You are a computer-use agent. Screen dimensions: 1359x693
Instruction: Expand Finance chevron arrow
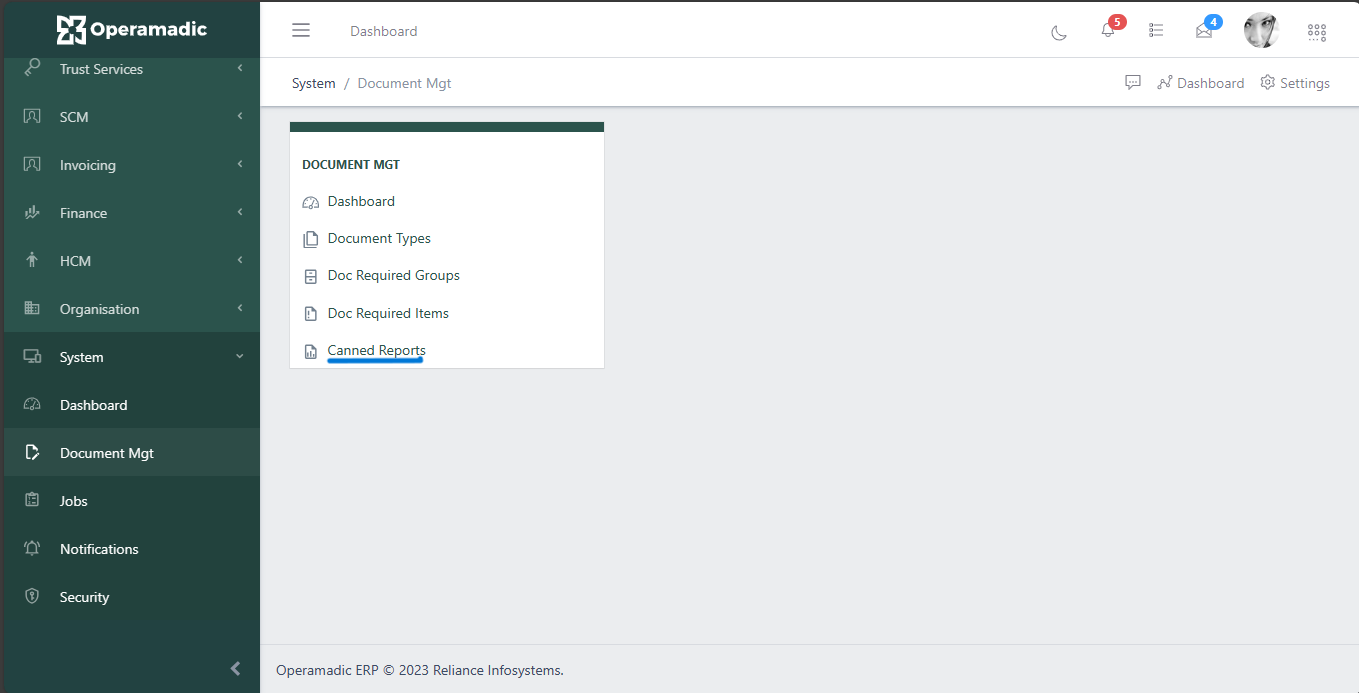tap(240, 212)
